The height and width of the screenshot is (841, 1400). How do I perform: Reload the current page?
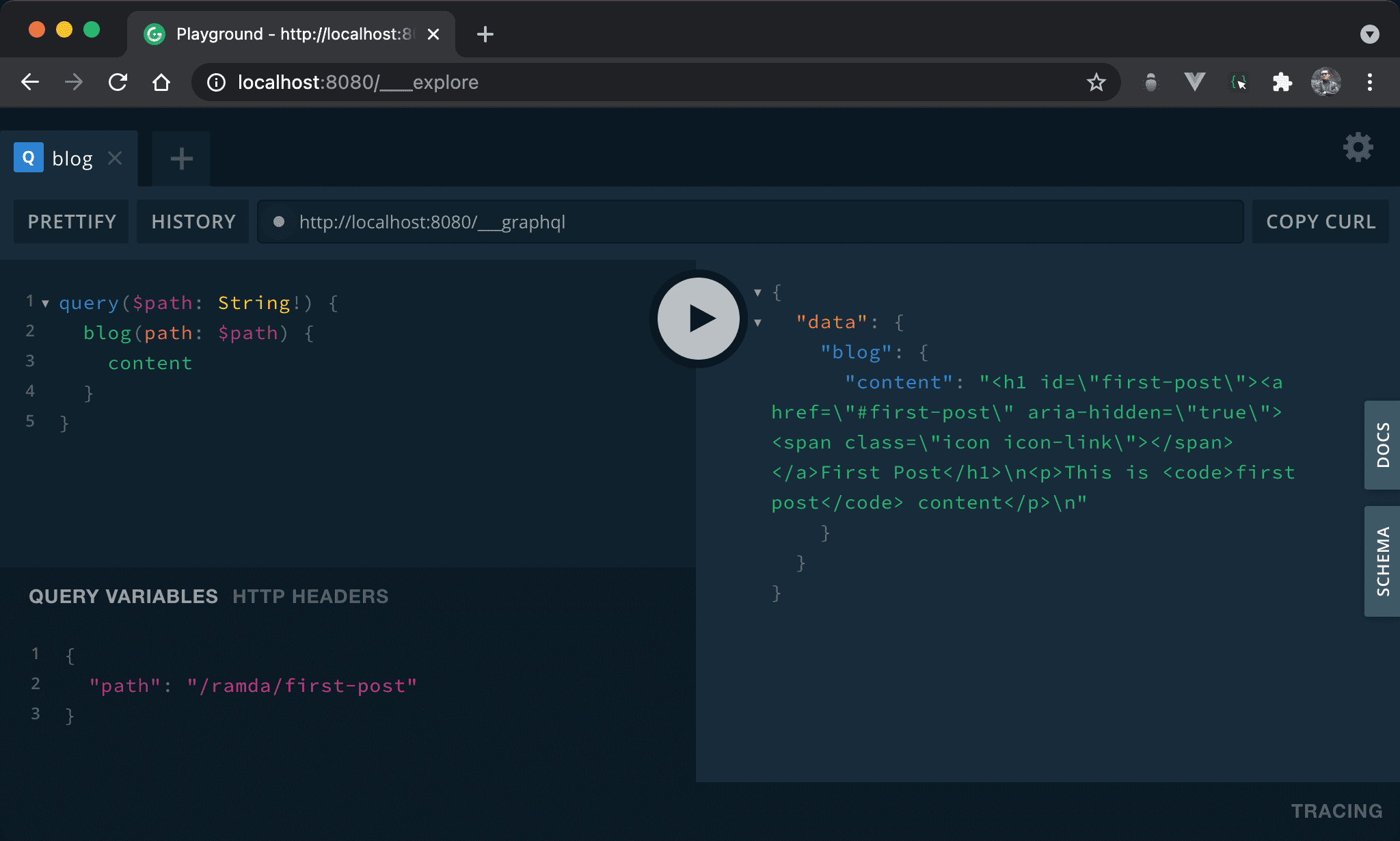118,82
